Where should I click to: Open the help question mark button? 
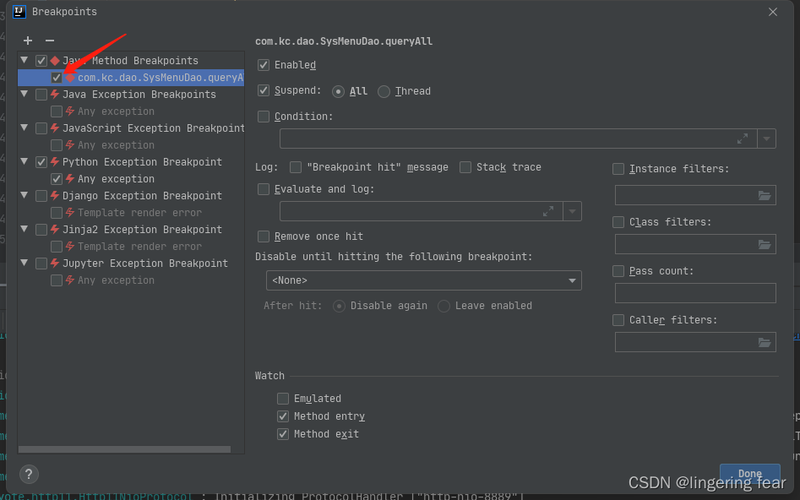[x=30, y=474]
